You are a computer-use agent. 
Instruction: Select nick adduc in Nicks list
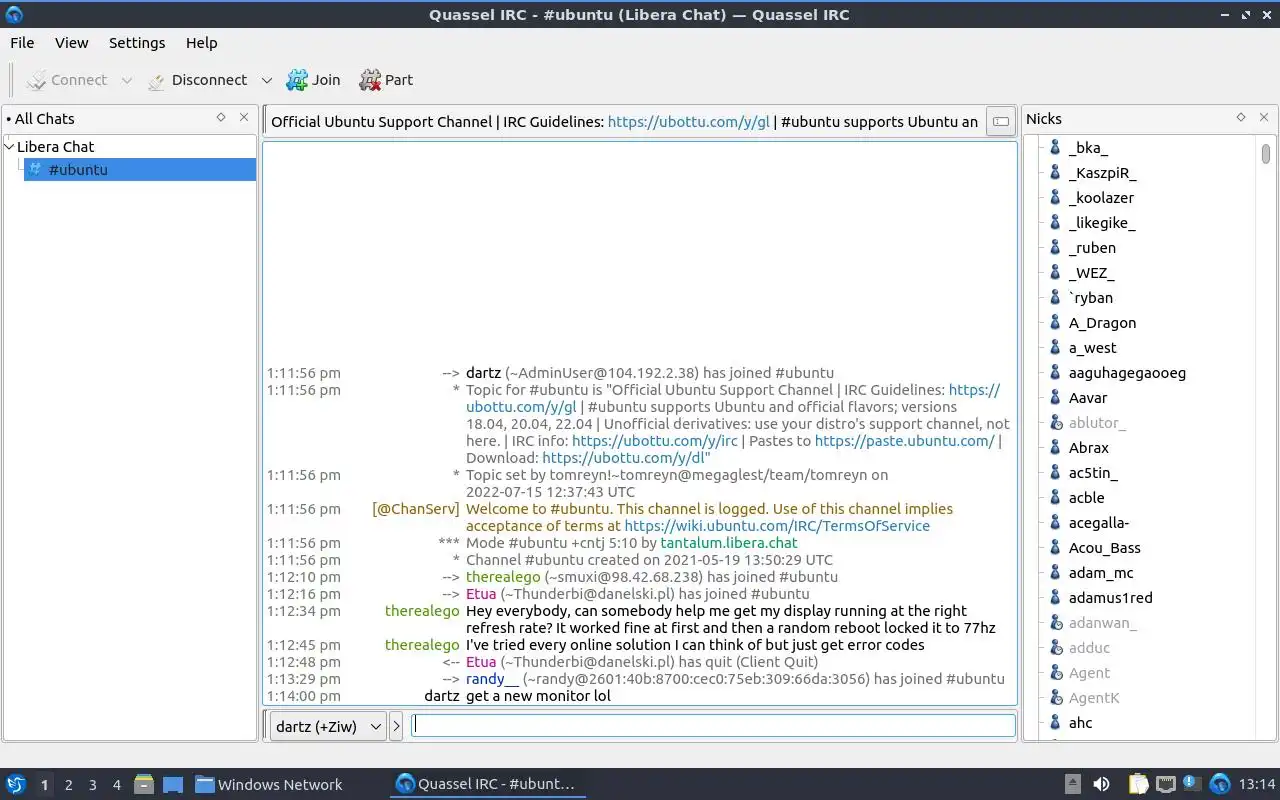tap(1089, 648)
